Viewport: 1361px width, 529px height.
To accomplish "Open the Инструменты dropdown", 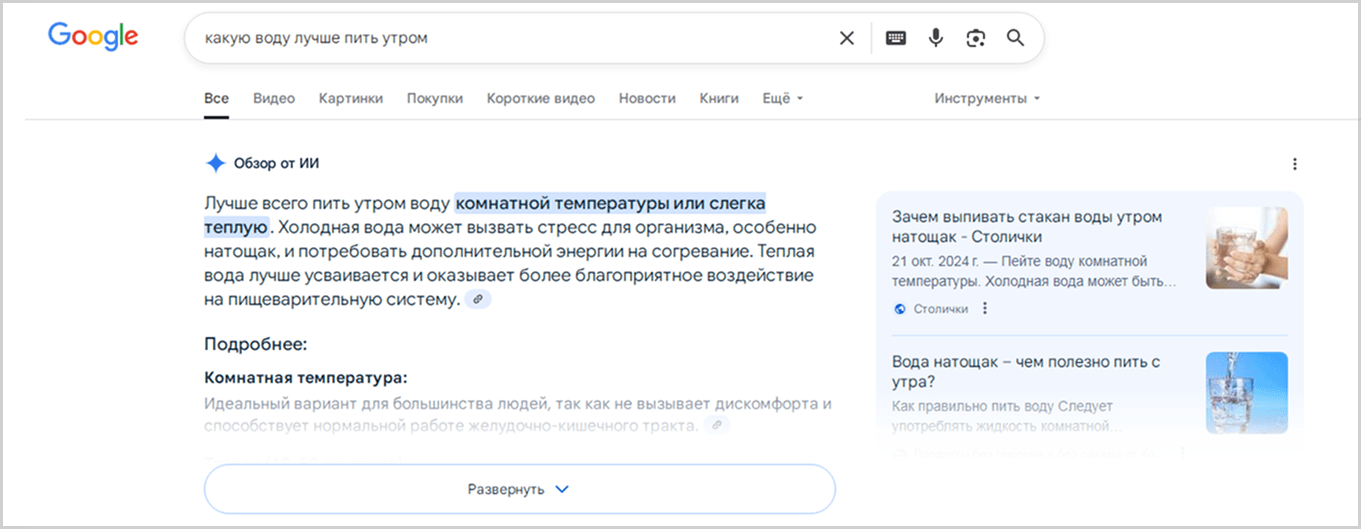I will pos(987,98).
